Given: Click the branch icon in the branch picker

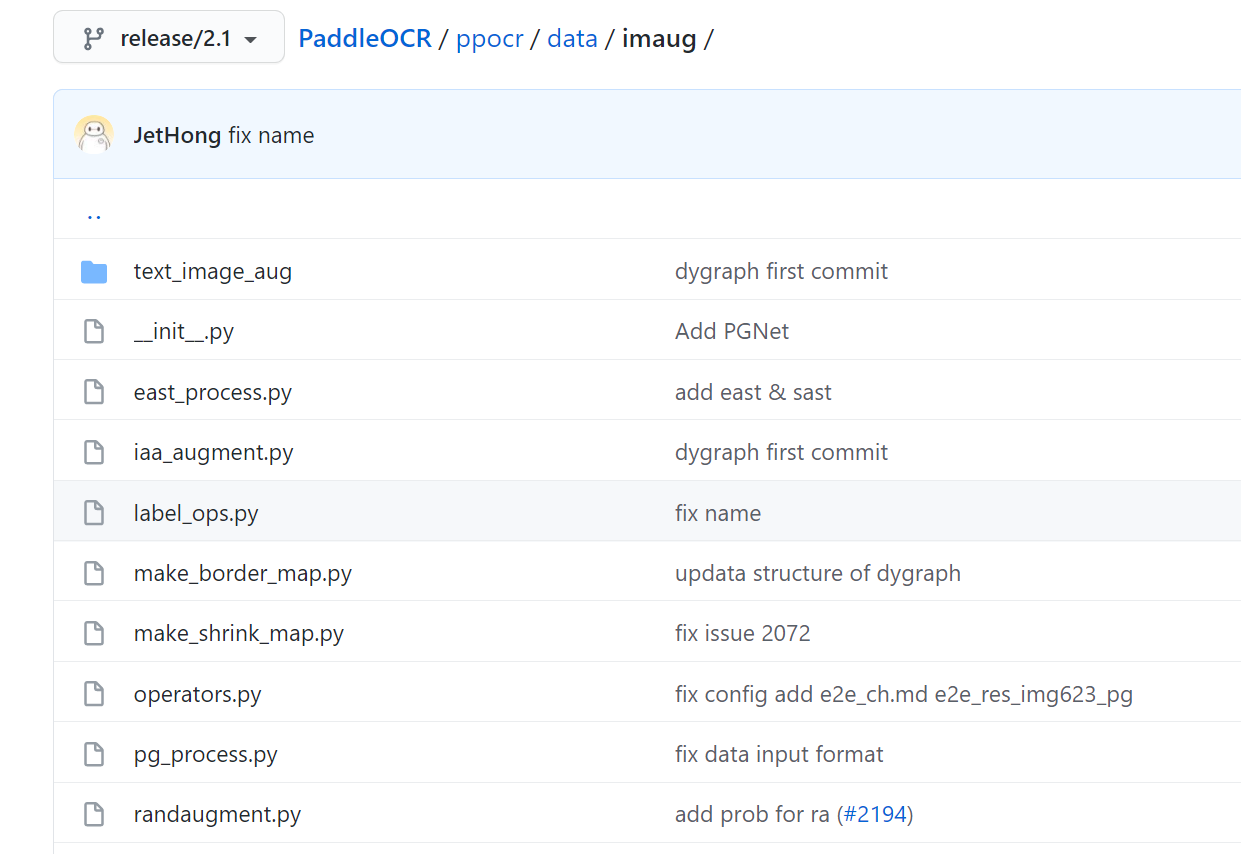Looking at the screenshot, I should 92,37.
